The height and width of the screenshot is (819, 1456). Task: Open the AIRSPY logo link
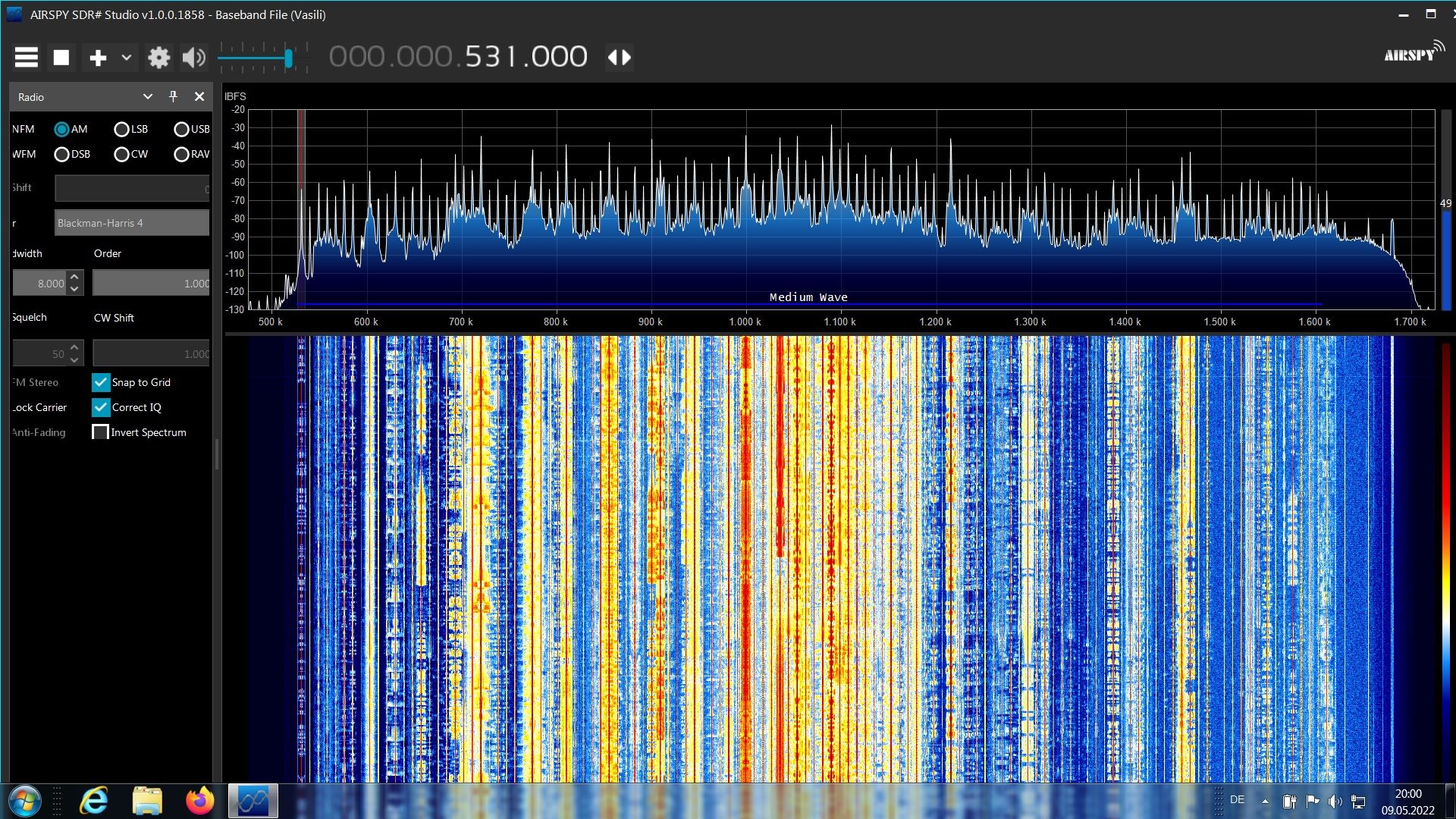[1414, 53]
